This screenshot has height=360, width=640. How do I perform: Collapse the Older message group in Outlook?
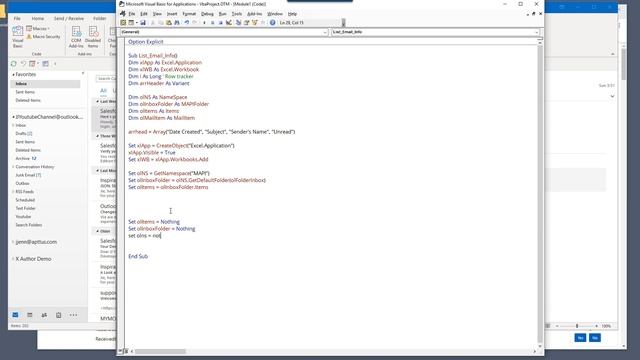tap(98, 231)
